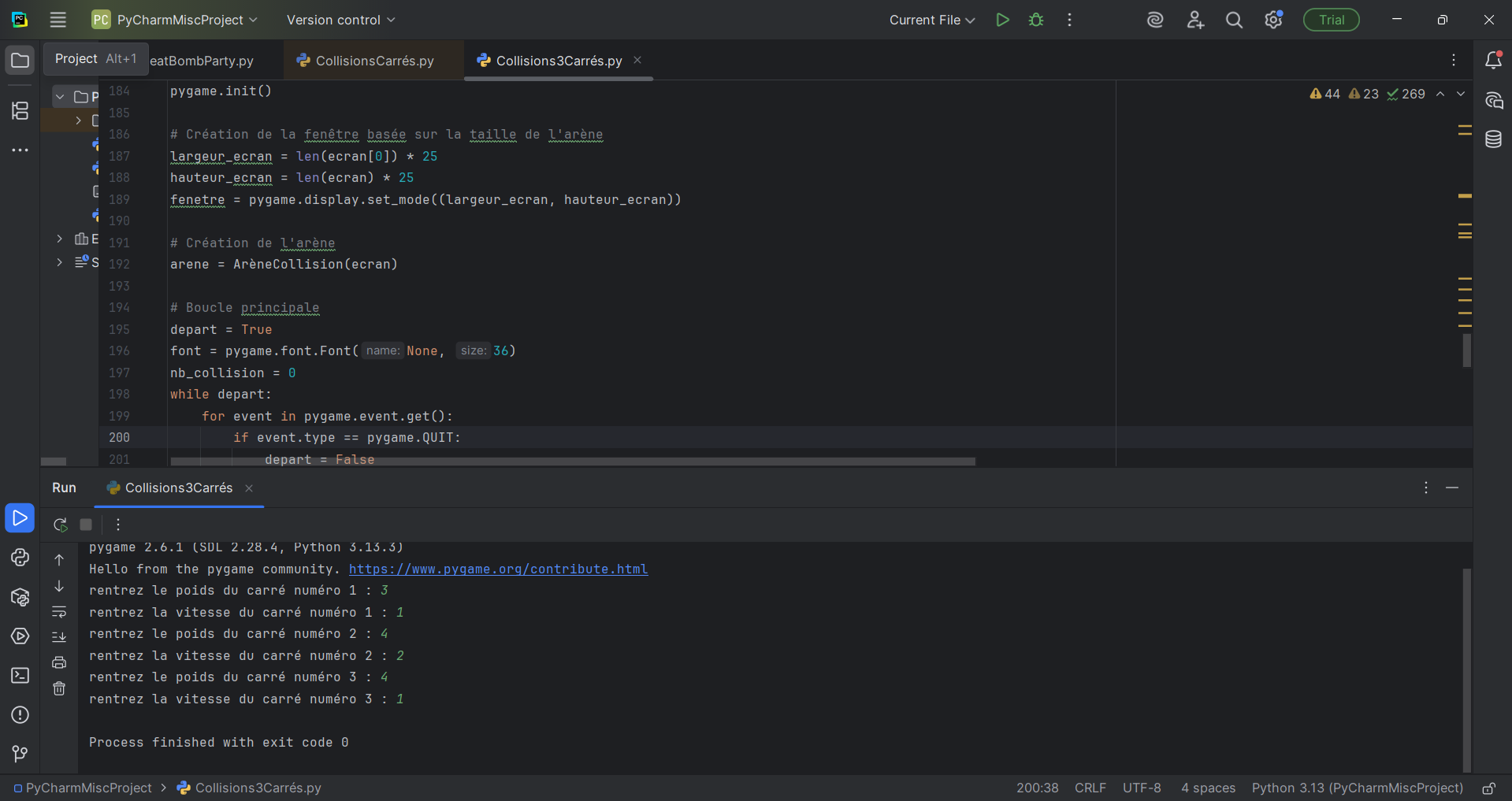Open more run actions beside debug button
Screen dimensions: 1512x801
[x=1069, y=20]
